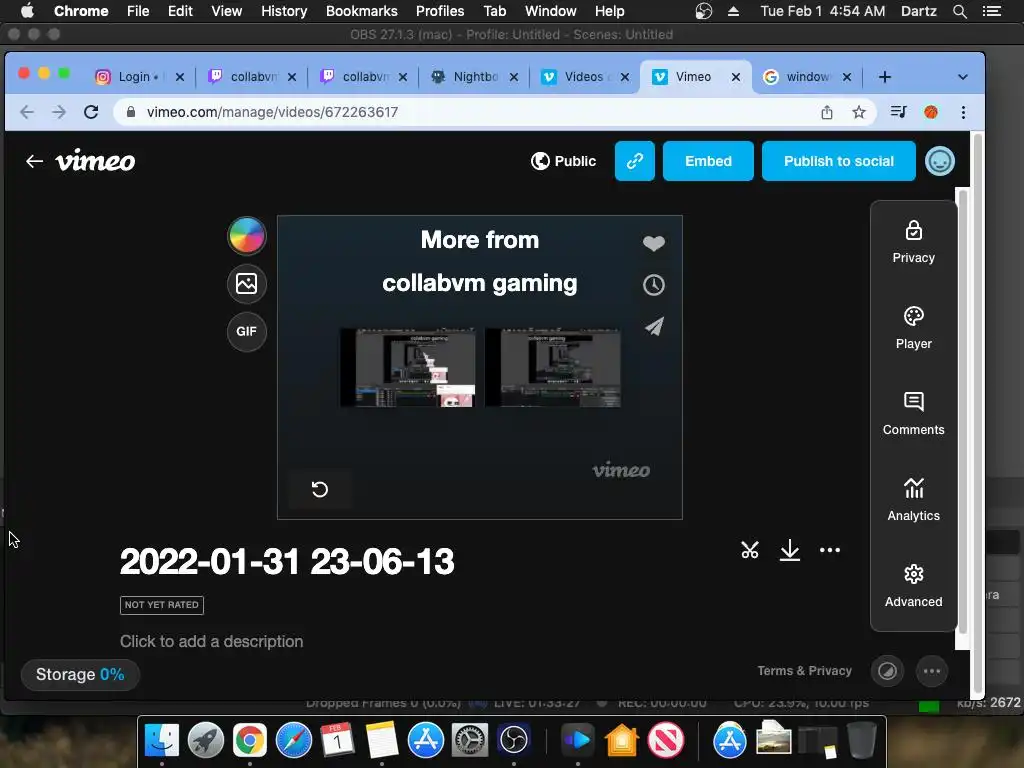Open the bottom-right more options ellipsis
This screenshot has width=1024, height=768.
pyautogui.click(x=931, y=671)
